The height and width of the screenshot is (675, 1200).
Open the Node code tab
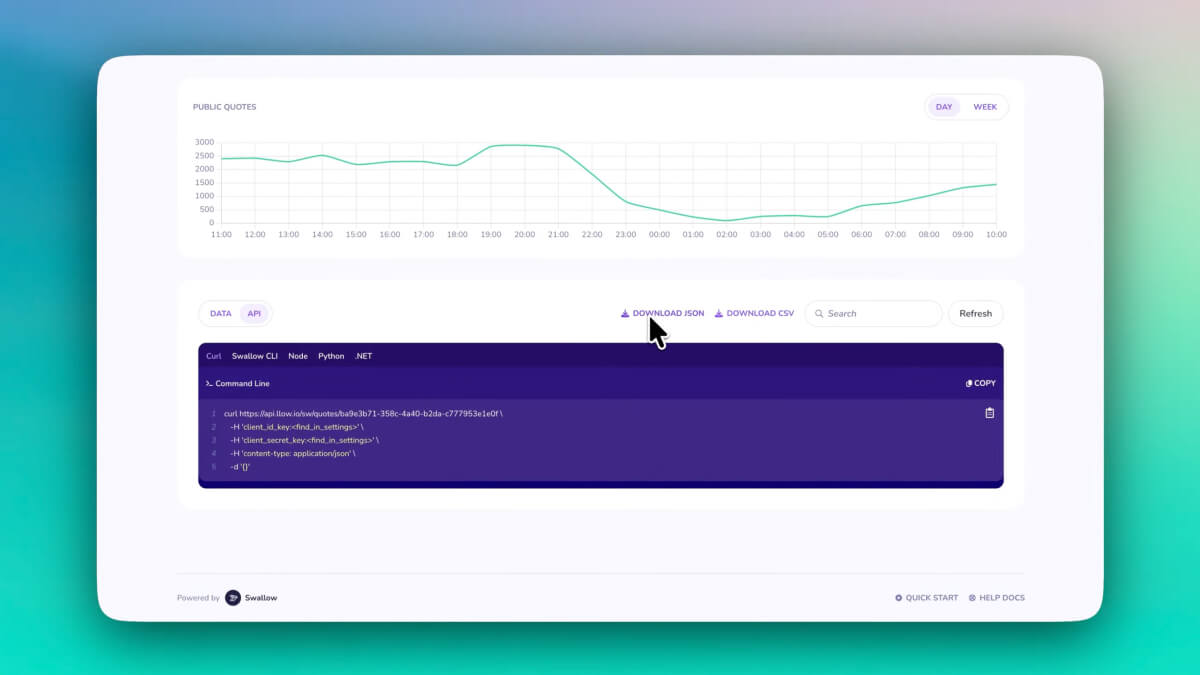tap(298, 356)
